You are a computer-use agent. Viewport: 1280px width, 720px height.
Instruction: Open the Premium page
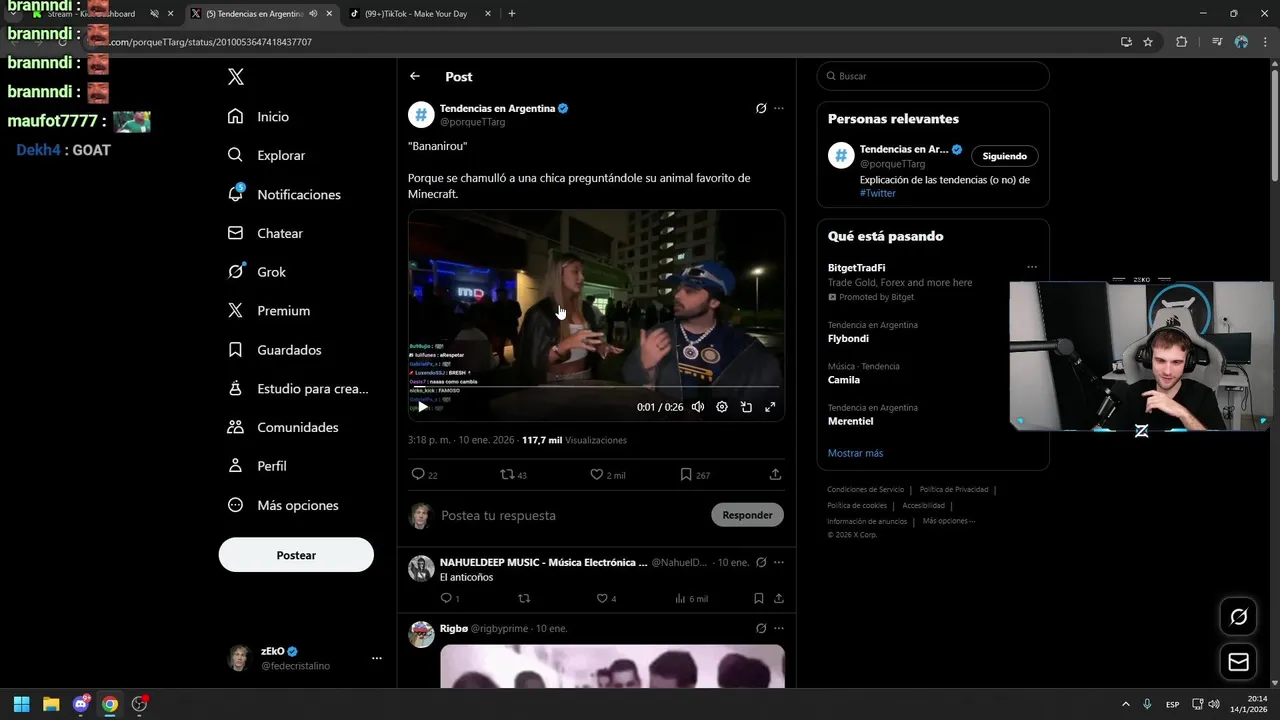tap(268, 311)
